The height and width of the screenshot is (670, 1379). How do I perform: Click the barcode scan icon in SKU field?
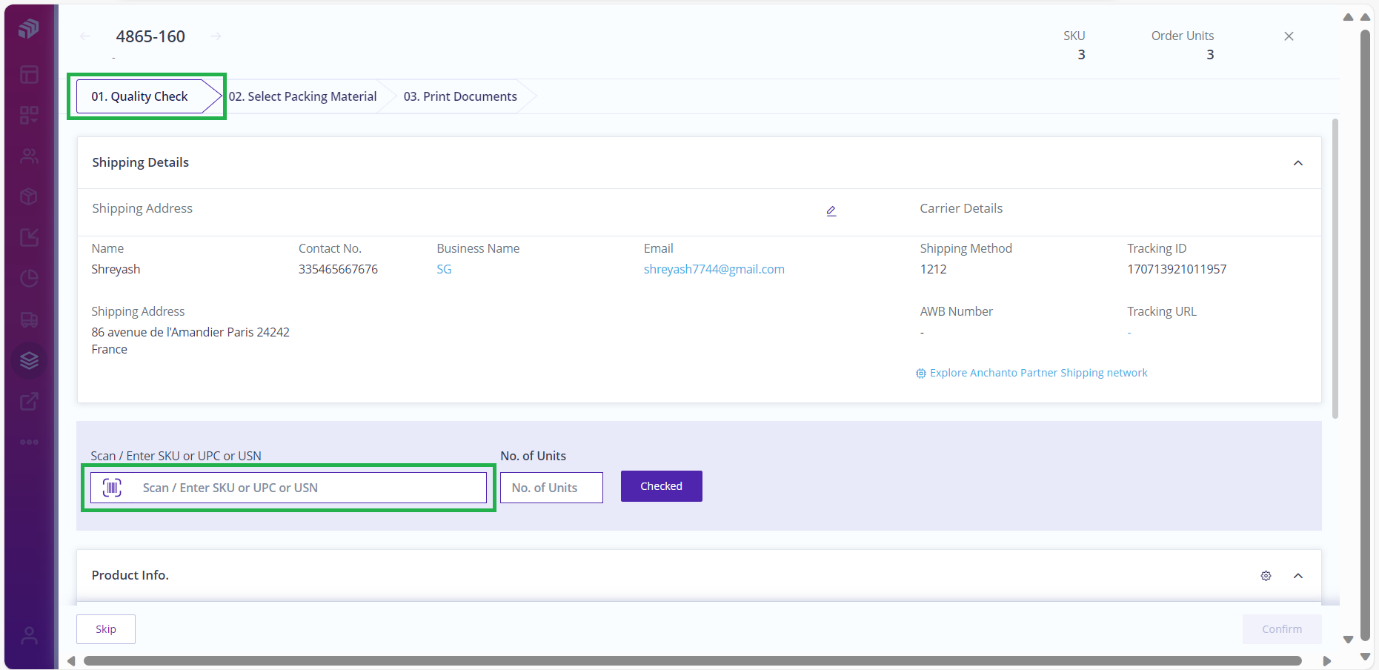pyautogui.click(x=112, y=487)
